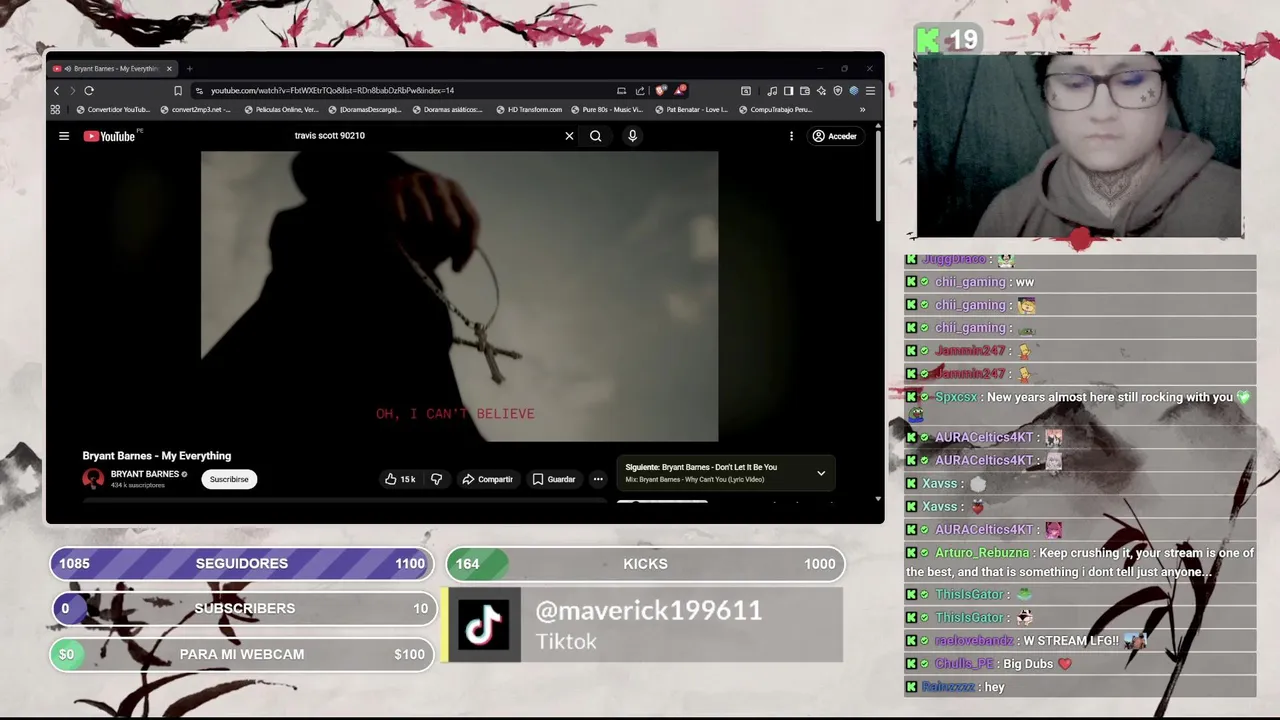Open the Peliculas Online bookmark
This screenshot has width=1280, height=720.
(281, 110)
